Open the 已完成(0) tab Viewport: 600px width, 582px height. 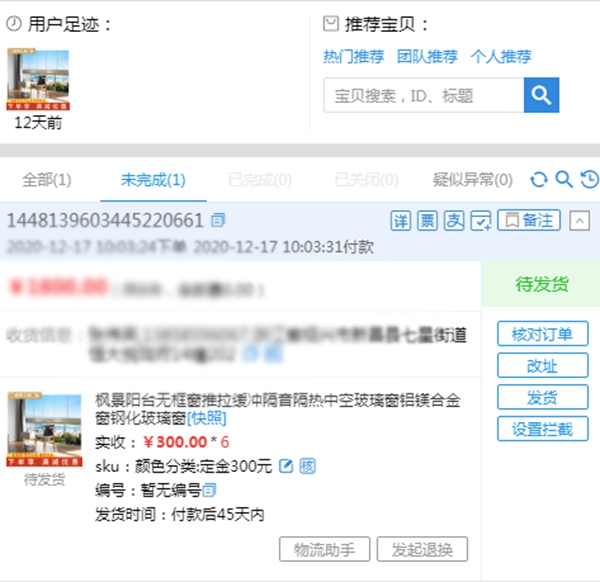pos(260,179)
